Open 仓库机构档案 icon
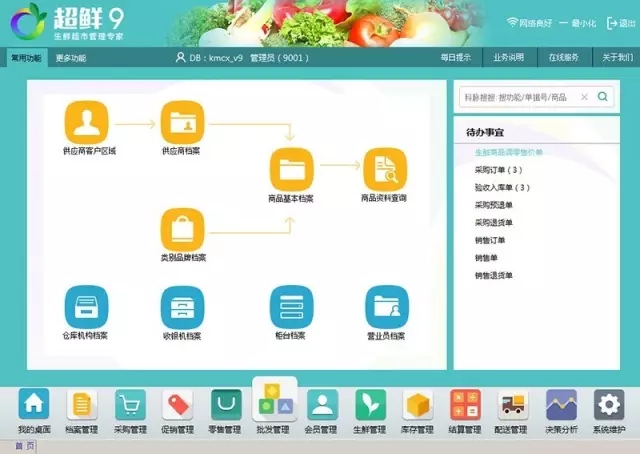This screenshot has width=640, height=454. 87,307
